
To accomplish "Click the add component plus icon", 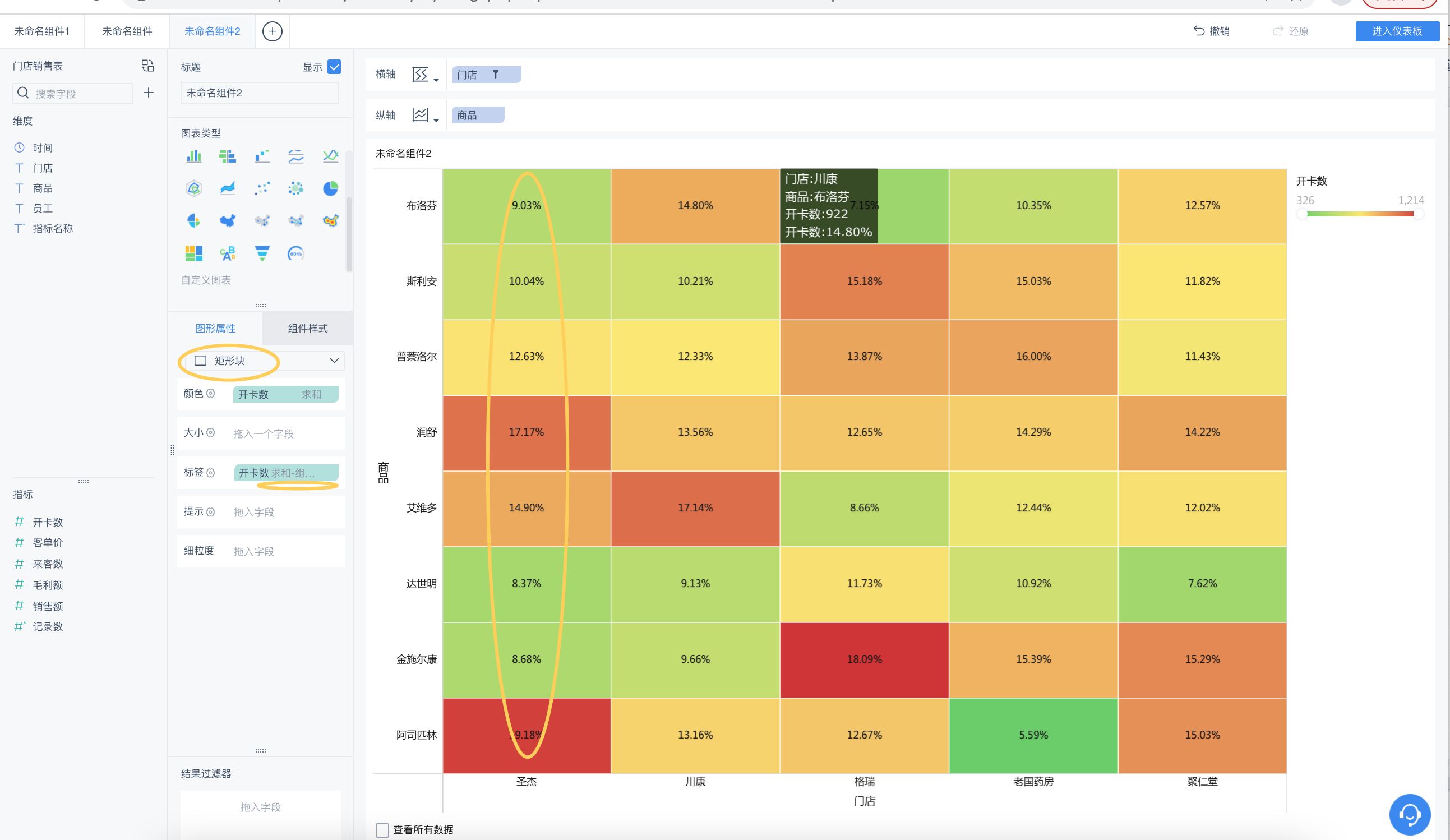I will (x=272, y=31).
